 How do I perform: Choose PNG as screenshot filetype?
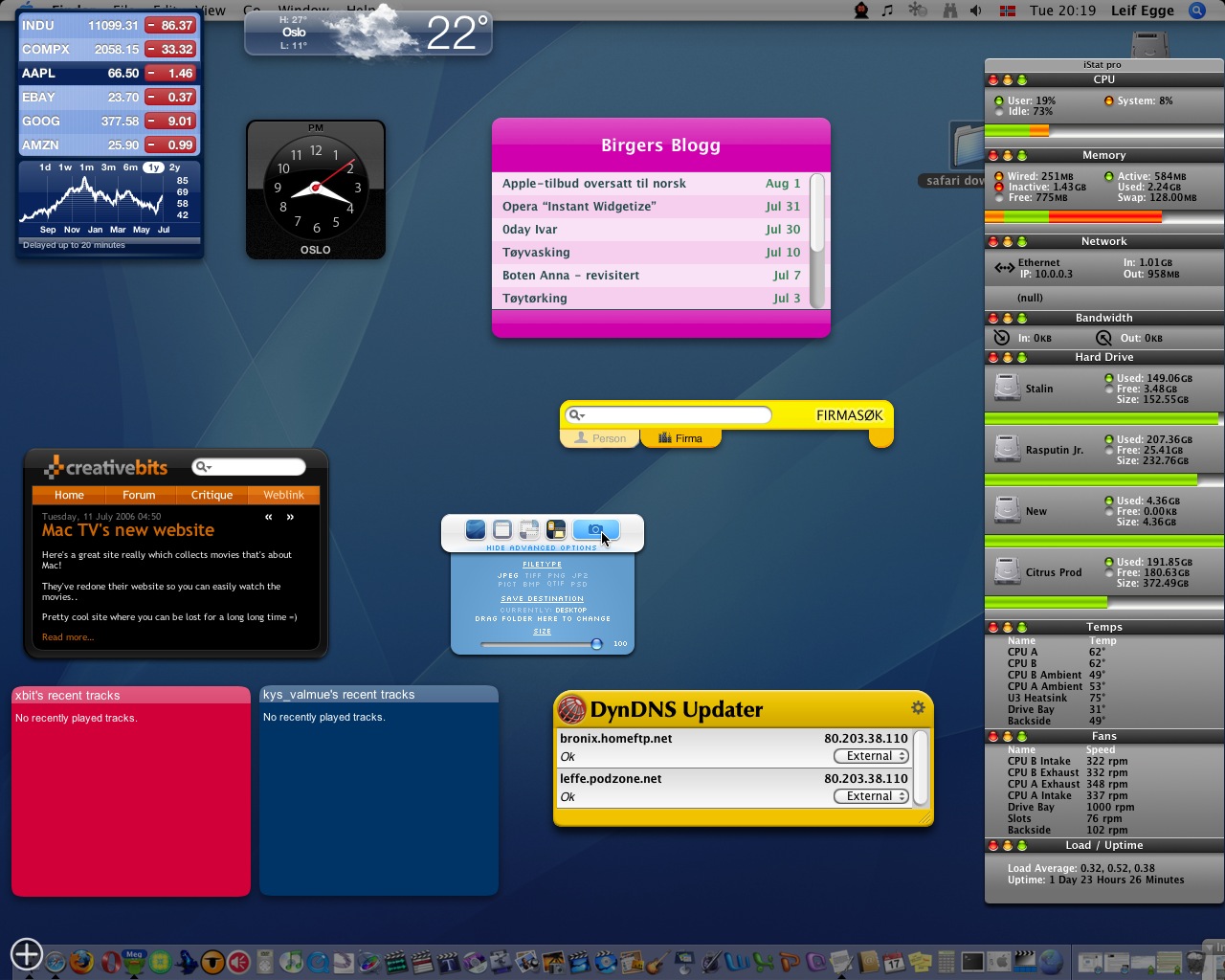pyautogui.click(x=556, y=576)
